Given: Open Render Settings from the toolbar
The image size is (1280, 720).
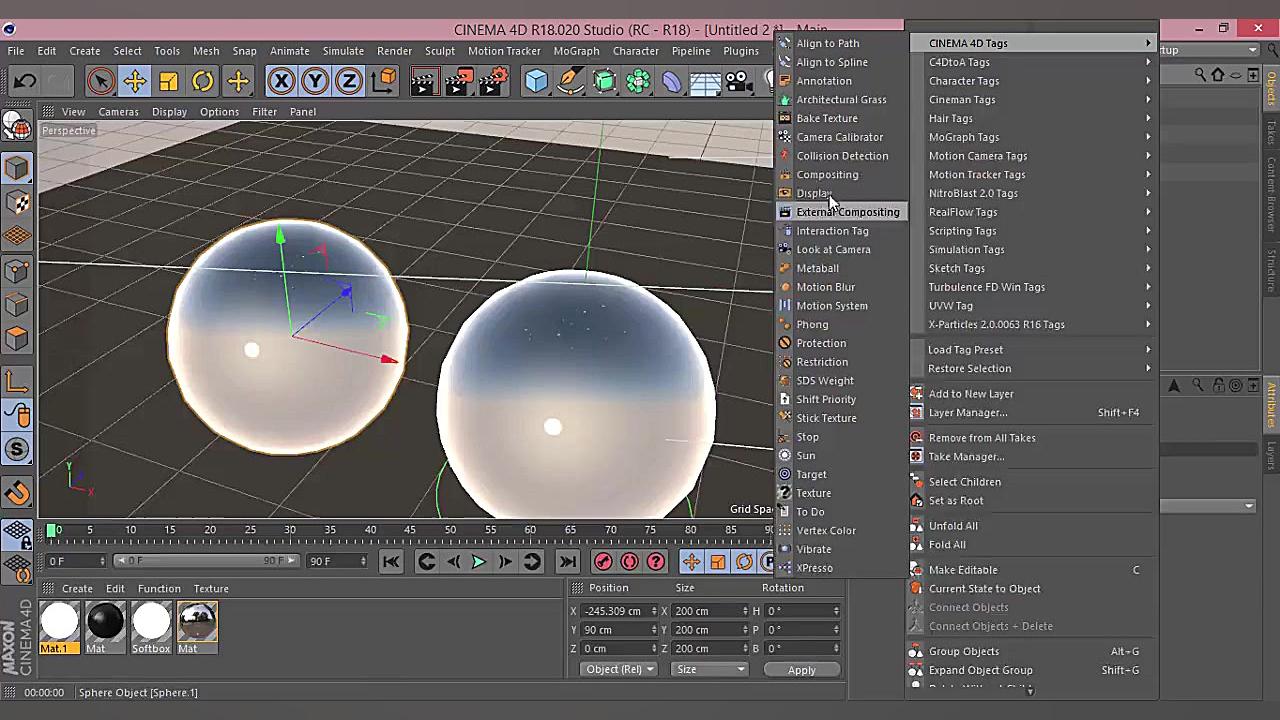Looking at the screenshot, I should click(494, 81).
